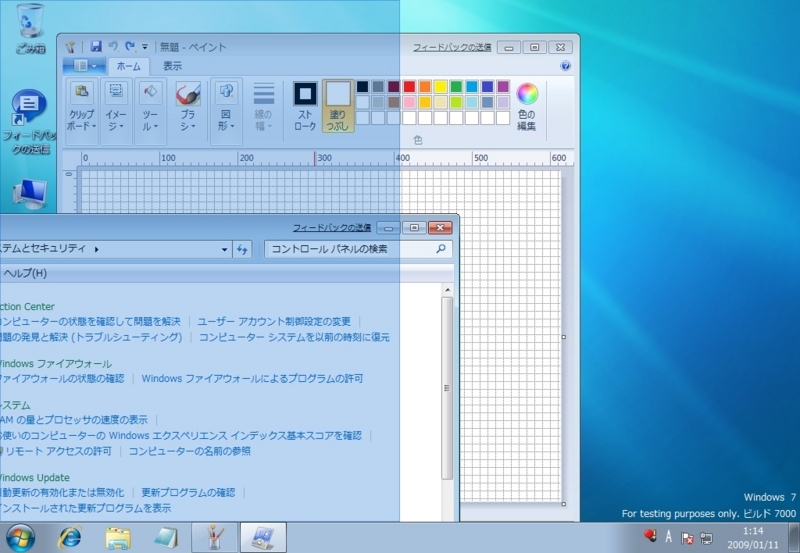Pick the pink color swatch in second row
The image size is (800, 553).
point(409,102)
